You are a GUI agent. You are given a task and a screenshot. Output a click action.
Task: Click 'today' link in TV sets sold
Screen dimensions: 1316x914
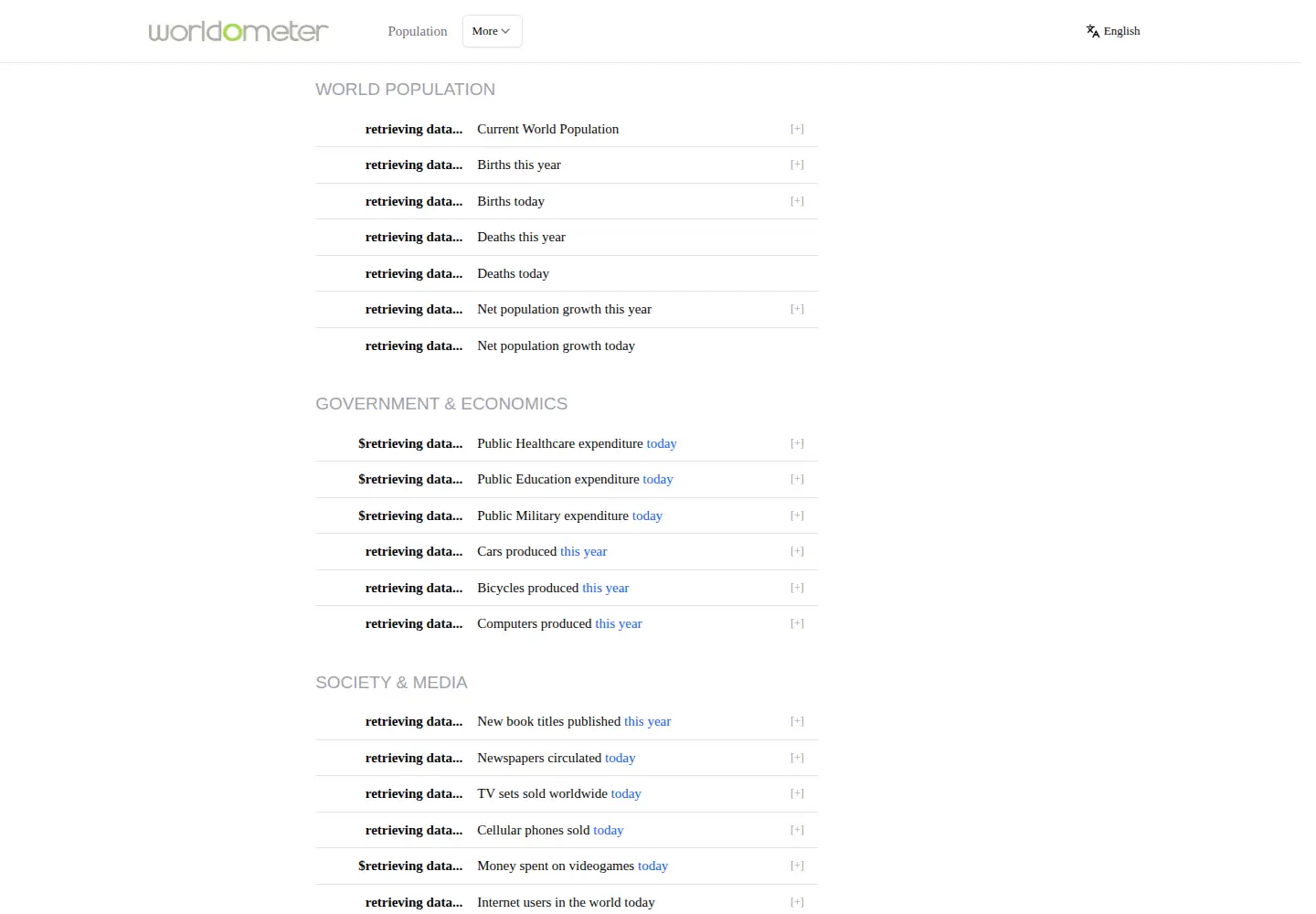coord(626,793)
